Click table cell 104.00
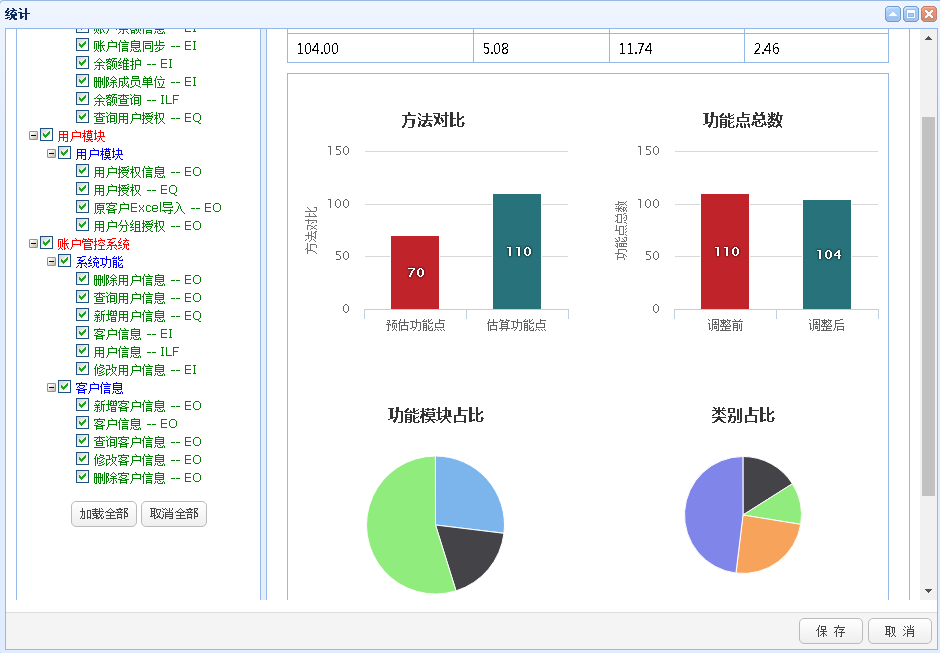 coord(381,49)
